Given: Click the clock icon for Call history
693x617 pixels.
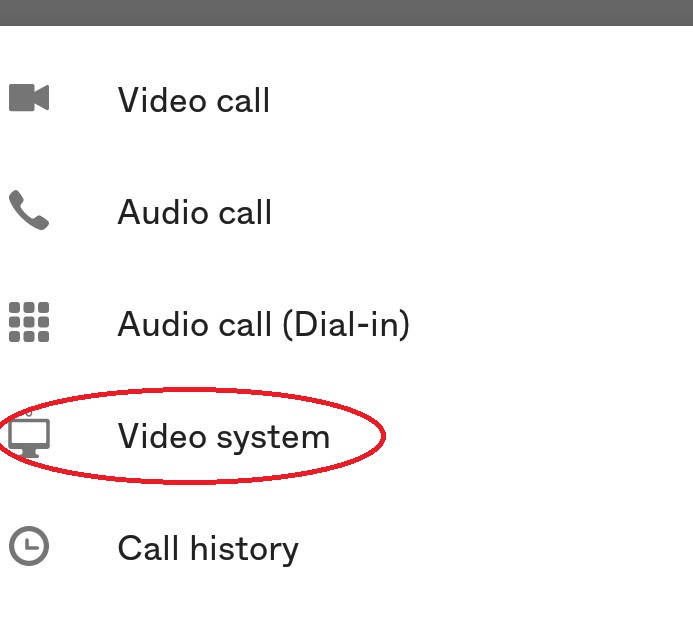Looking at the screenshot, I should coord(29,547).
